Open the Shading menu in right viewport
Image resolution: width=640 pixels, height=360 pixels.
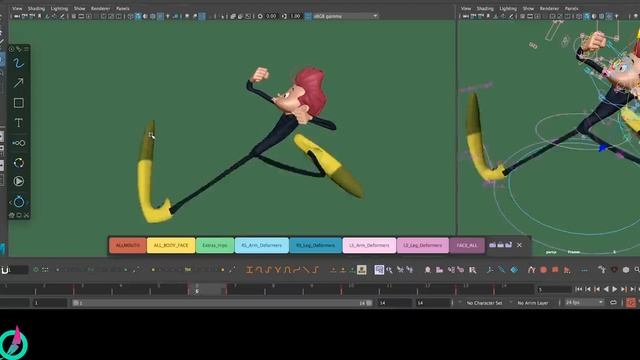(x=485, y=8)
